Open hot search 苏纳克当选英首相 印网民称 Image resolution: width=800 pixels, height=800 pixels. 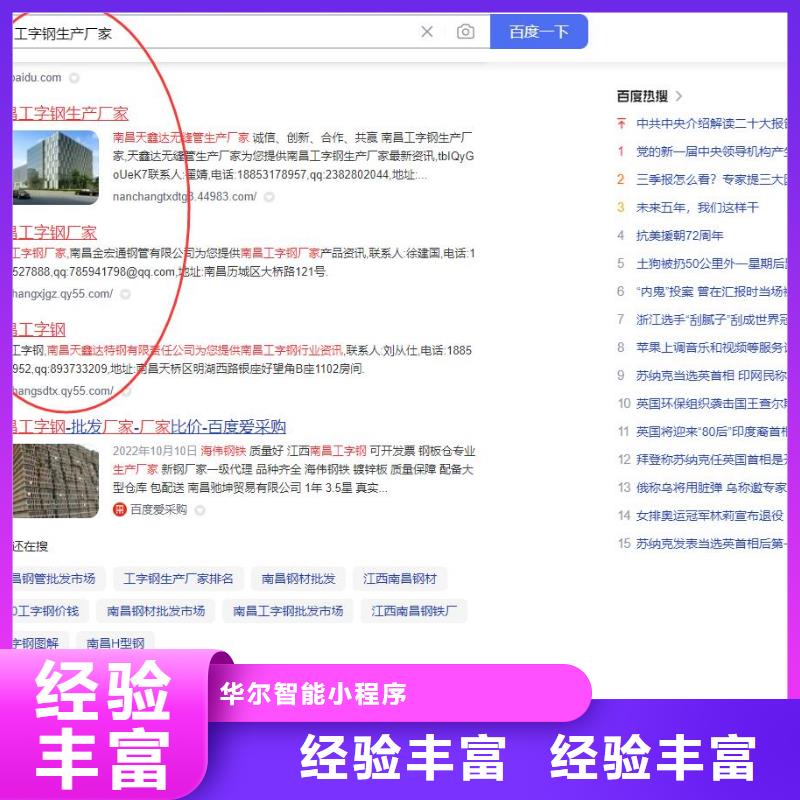point(711,376)
